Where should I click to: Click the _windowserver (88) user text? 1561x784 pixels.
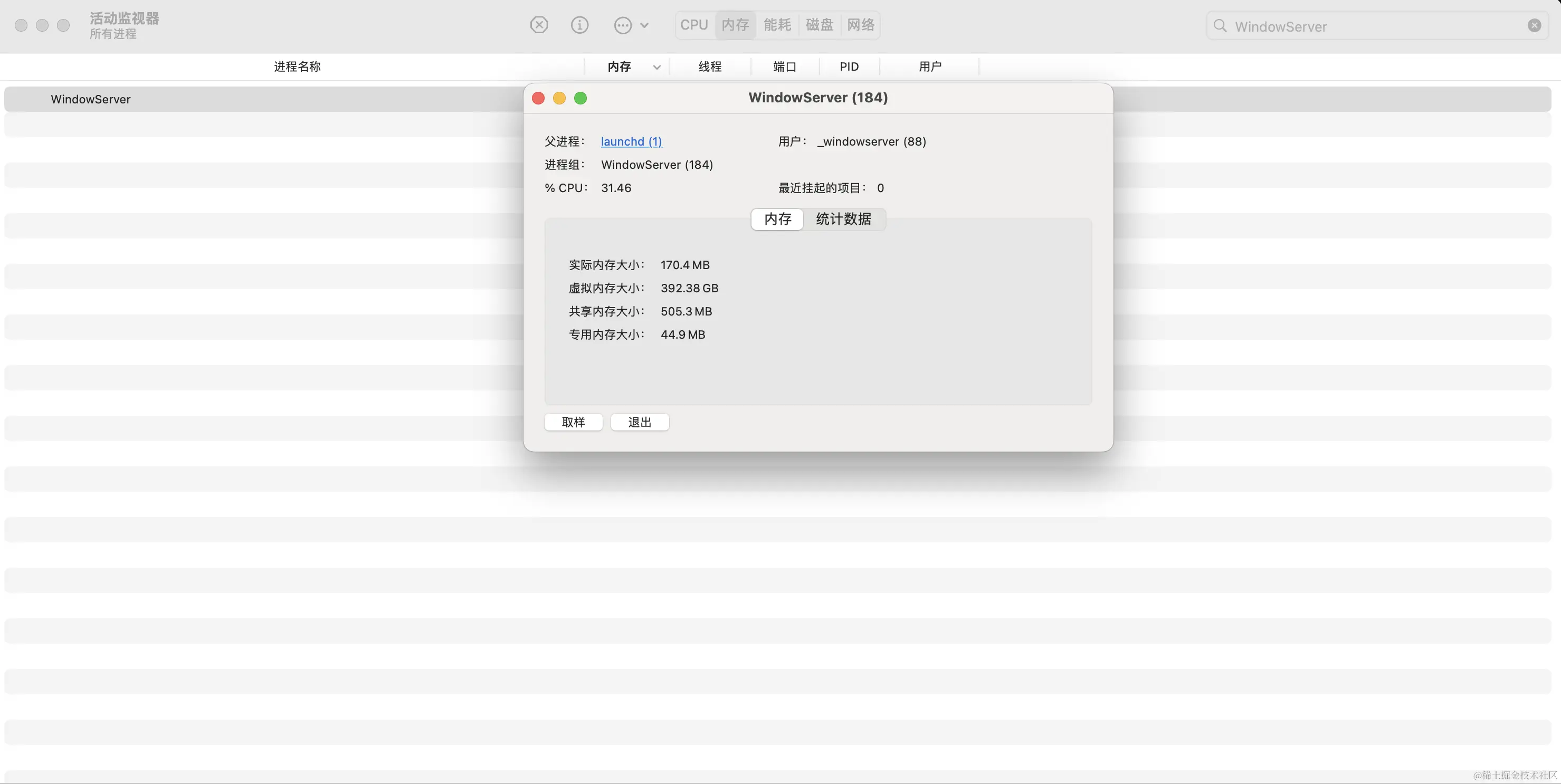[x=871, y=141]
